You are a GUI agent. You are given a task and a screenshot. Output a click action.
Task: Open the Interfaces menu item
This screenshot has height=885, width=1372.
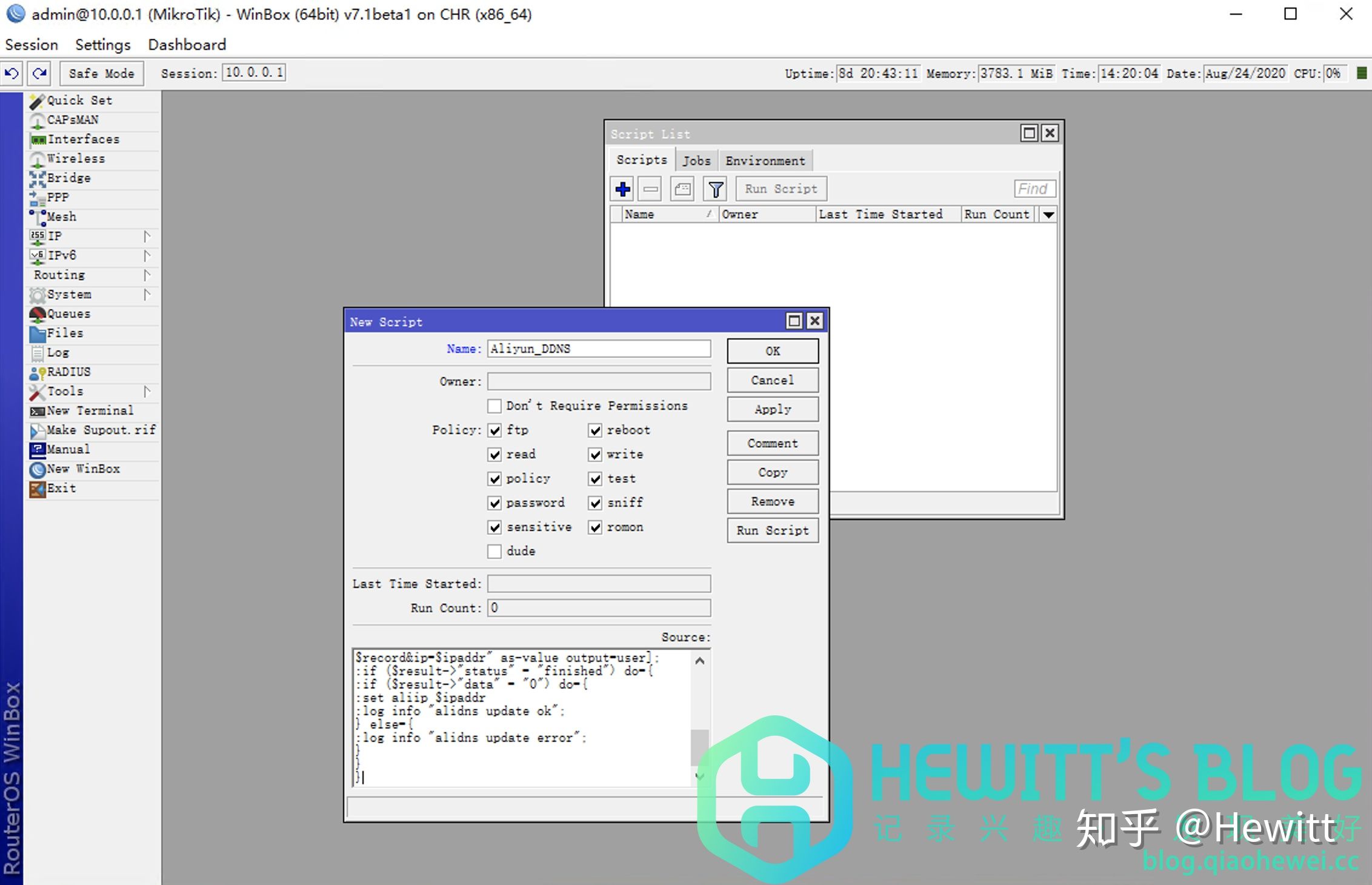[x=93, y=139]
